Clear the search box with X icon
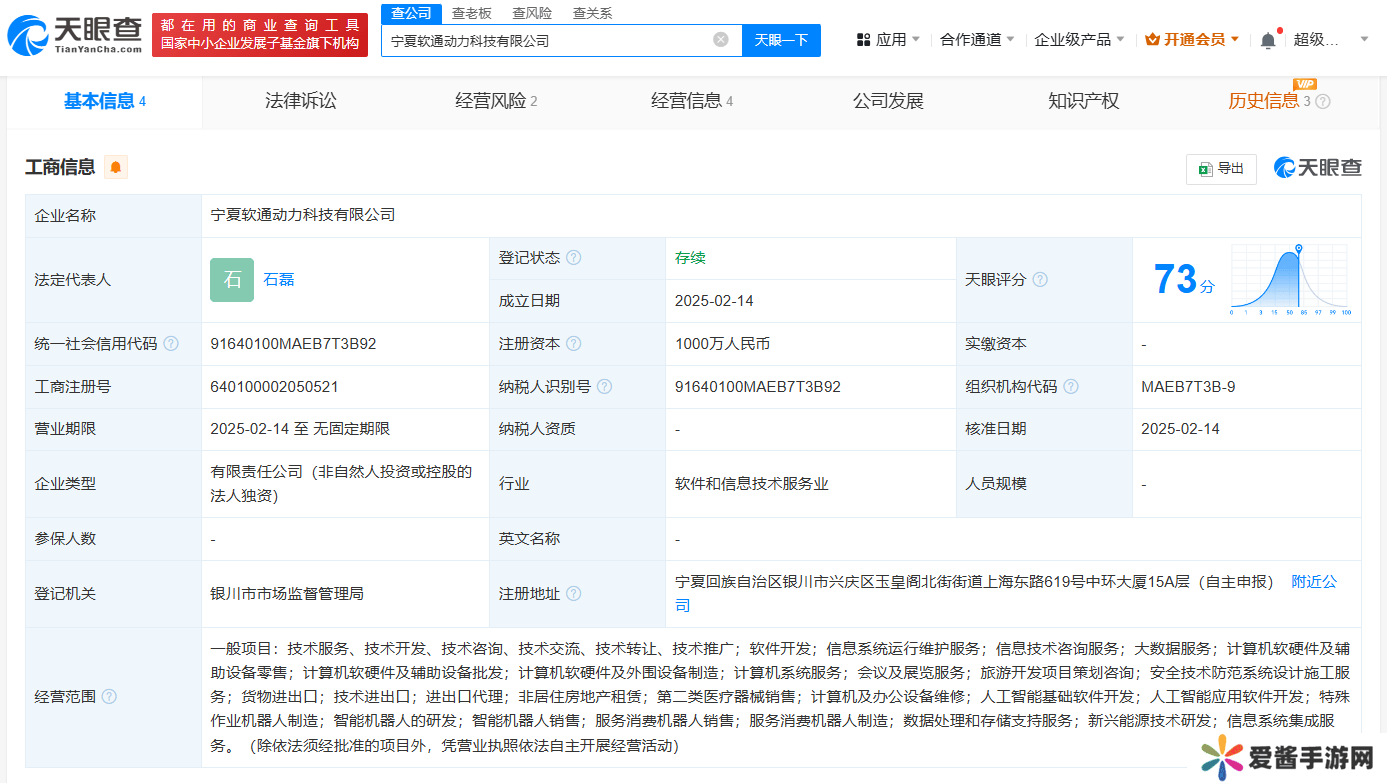The height and width of the screenshot is (783, 1387). [x=720, y=40]
